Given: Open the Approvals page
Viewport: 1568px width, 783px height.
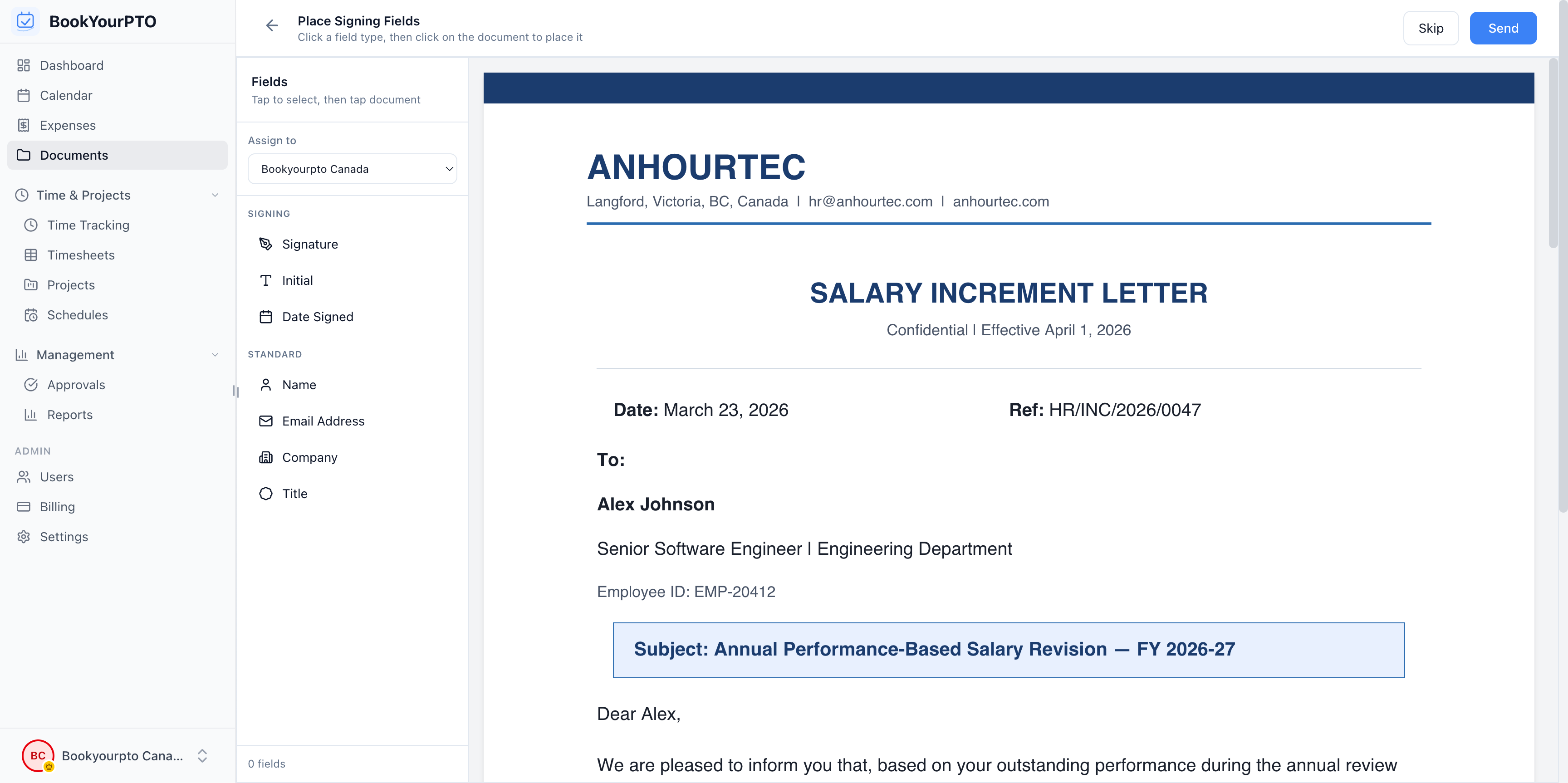Looking at the screenshot, I should coord(76,385).
